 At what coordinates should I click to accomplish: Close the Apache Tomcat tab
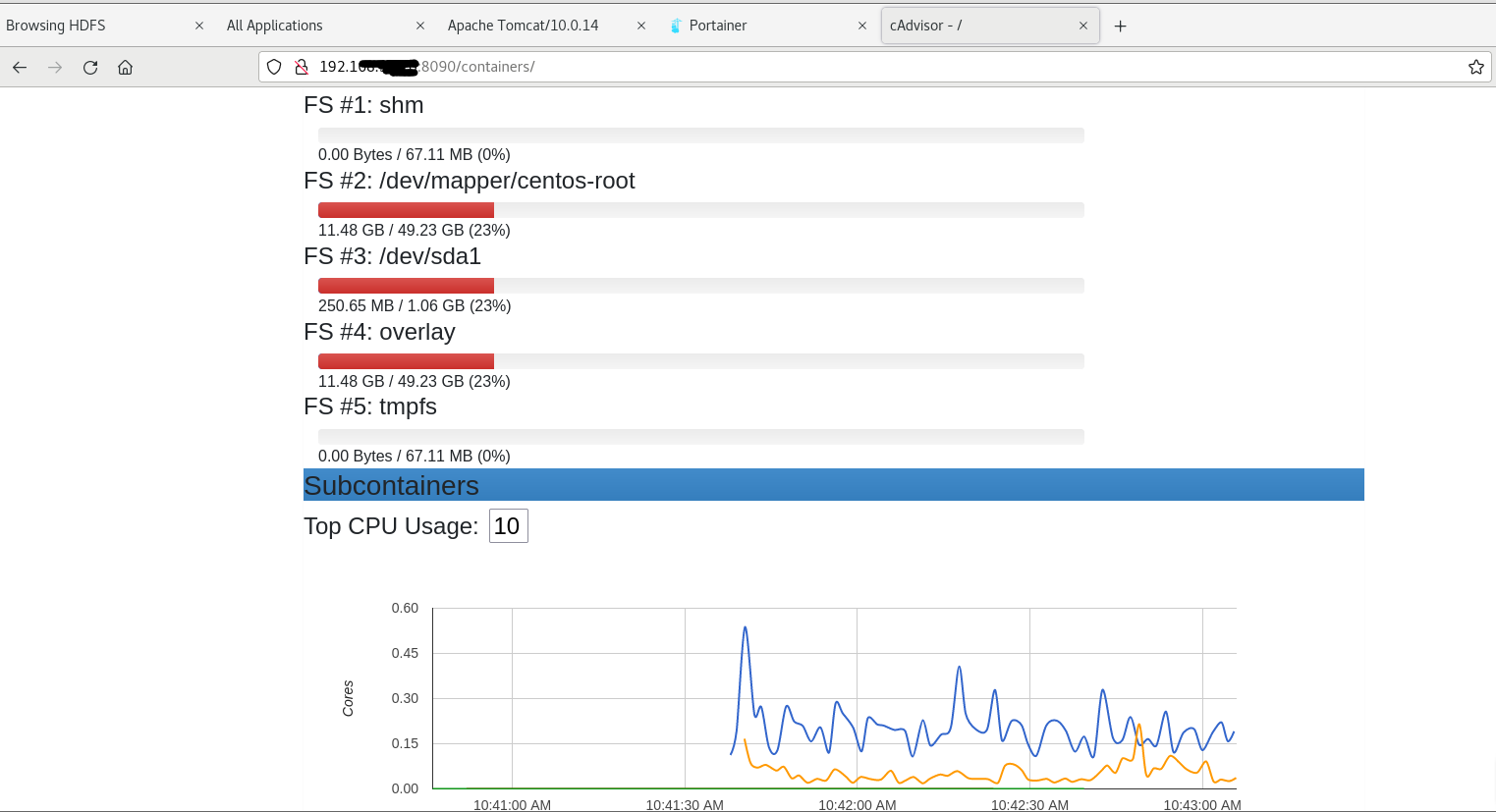click(641, 26)
